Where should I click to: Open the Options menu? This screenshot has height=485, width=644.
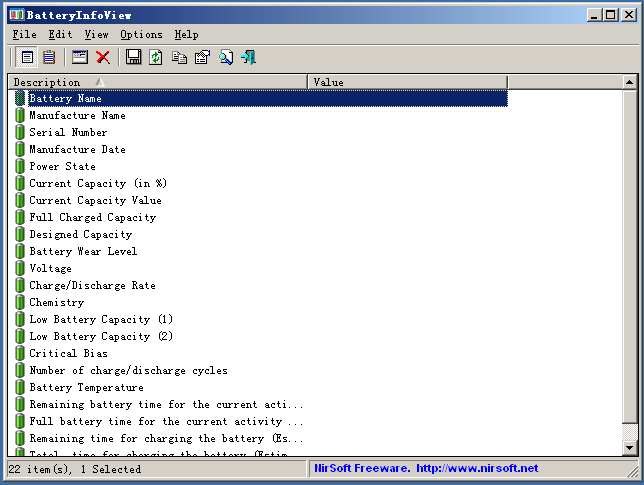(x=141, y=34)
